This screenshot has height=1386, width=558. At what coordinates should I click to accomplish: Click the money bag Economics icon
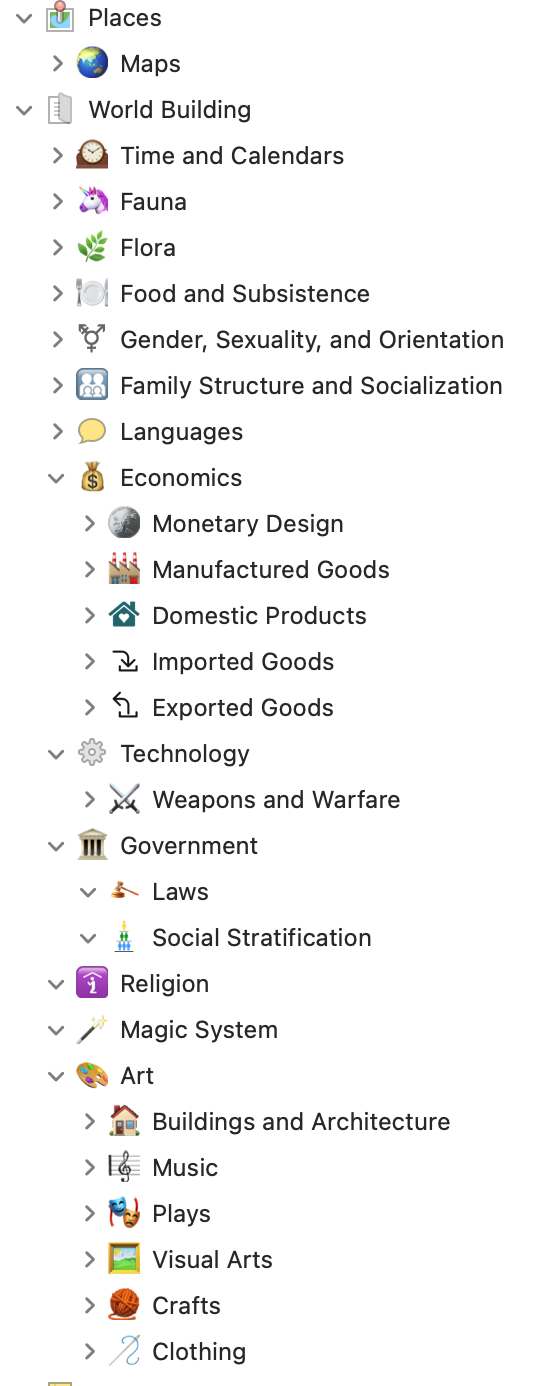[x=92, y=478]
